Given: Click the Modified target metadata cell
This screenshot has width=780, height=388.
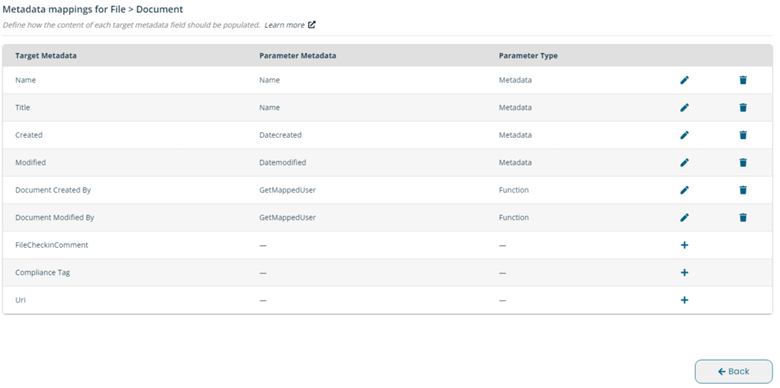Looking at the screenshot, I should [x=31, y=162].
